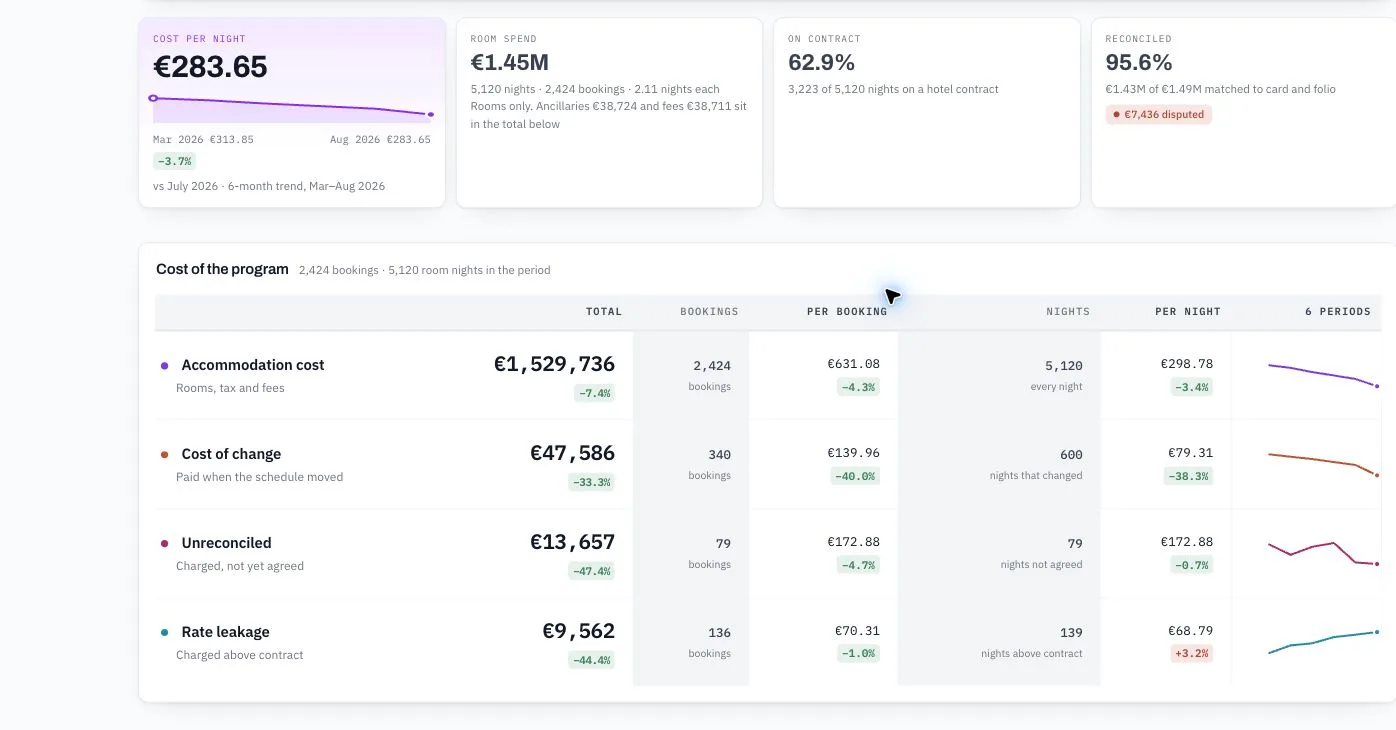
Task: Sort by the Per night column header
Action: coord(1188,312)
